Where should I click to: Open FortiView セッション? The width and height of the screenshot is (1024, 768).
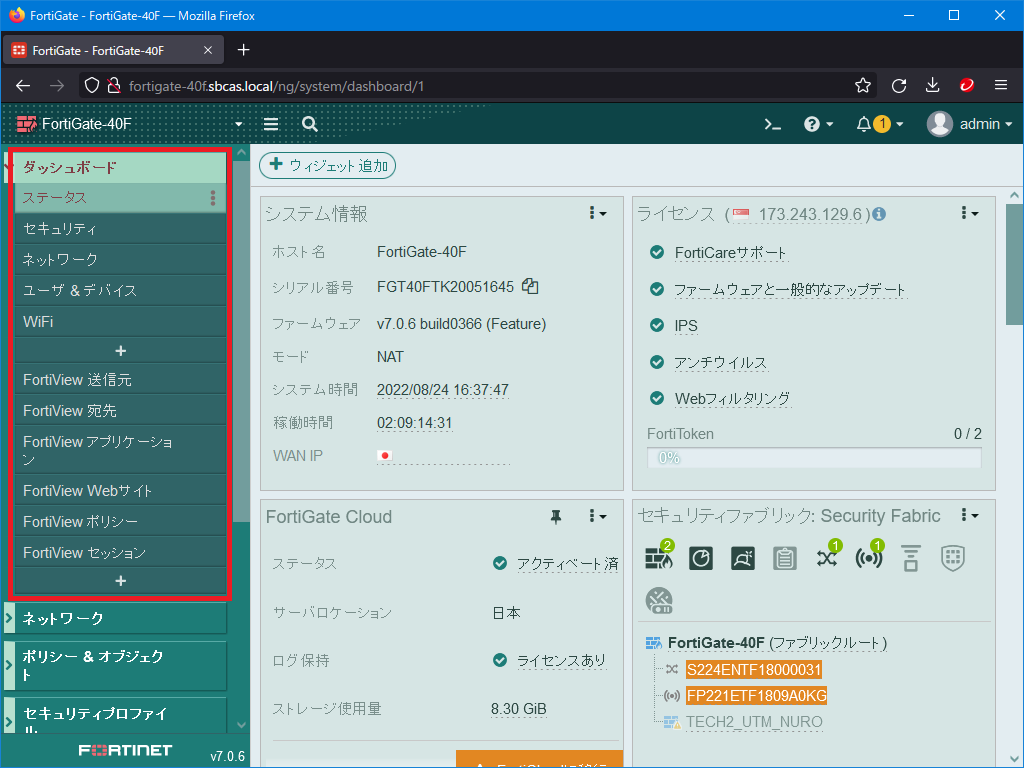120,552
